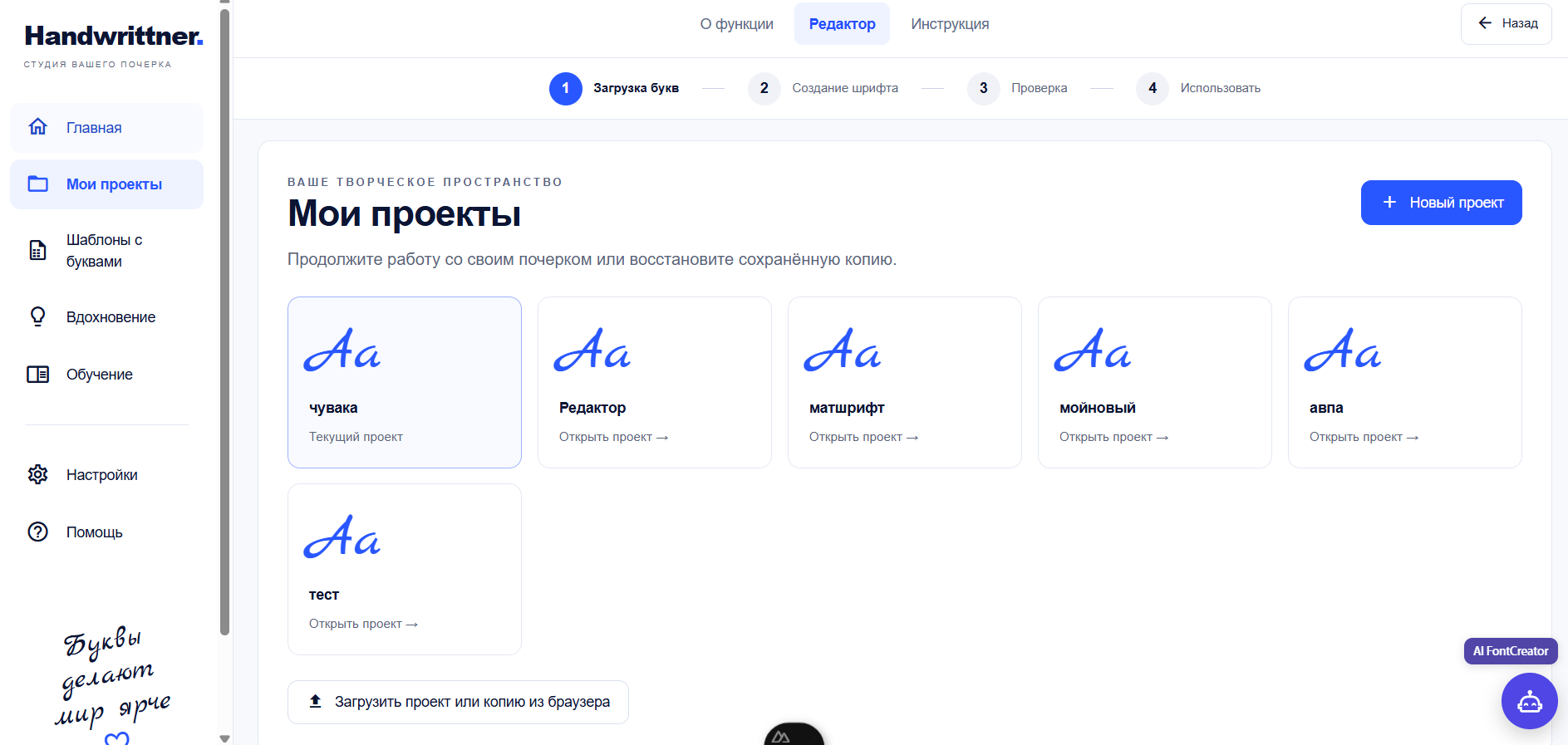
Task: Click the lightbulb icon beside Вдохновение
Action: pos(37,316)
